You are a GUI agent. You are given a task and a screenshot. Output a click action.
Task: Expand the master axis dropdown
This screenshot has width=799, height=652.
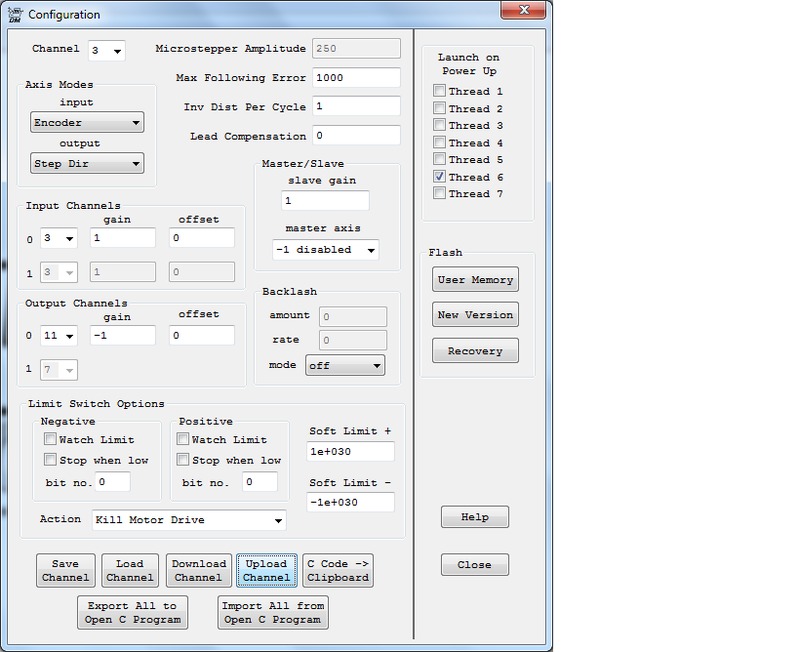coord(325,250)
